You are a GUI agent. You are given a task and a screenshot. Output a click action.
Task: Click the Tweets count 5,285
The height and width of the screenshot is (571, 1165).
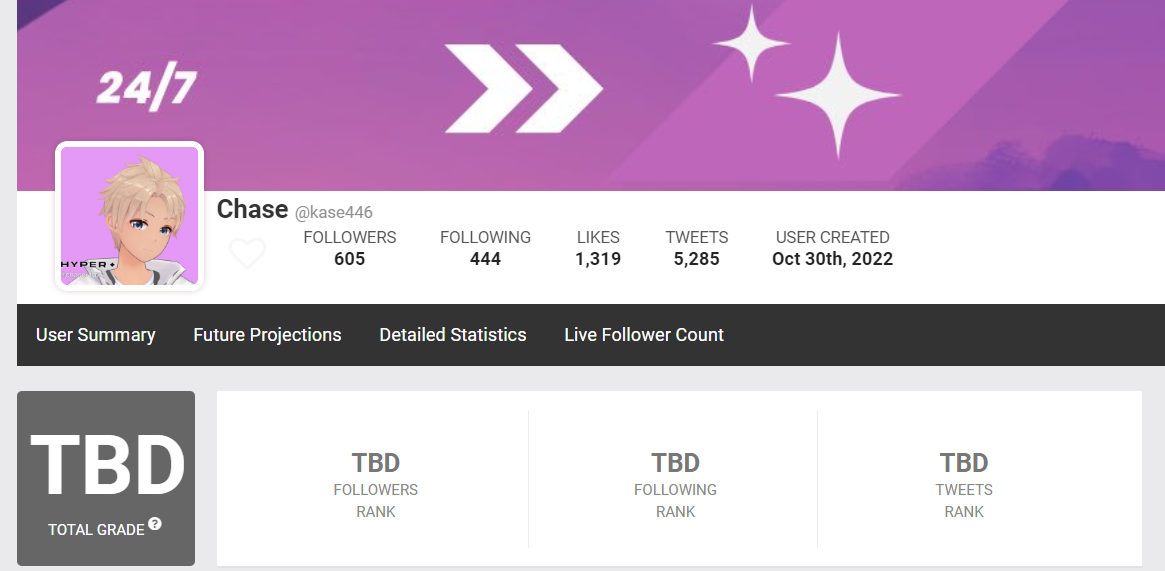click(x=697, y=259)
